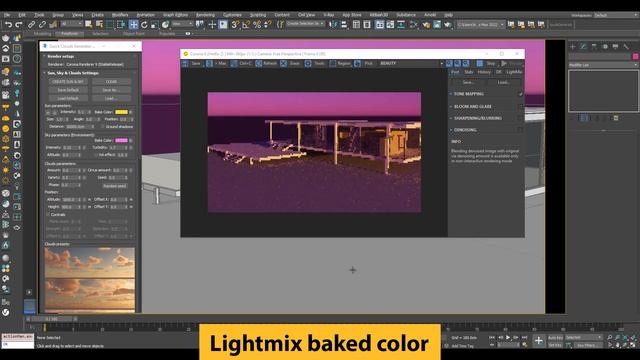Activate the Select and Move tool
Image resolution: width=640 pixels, height=360 pixels.
click(x=133, y=25)
